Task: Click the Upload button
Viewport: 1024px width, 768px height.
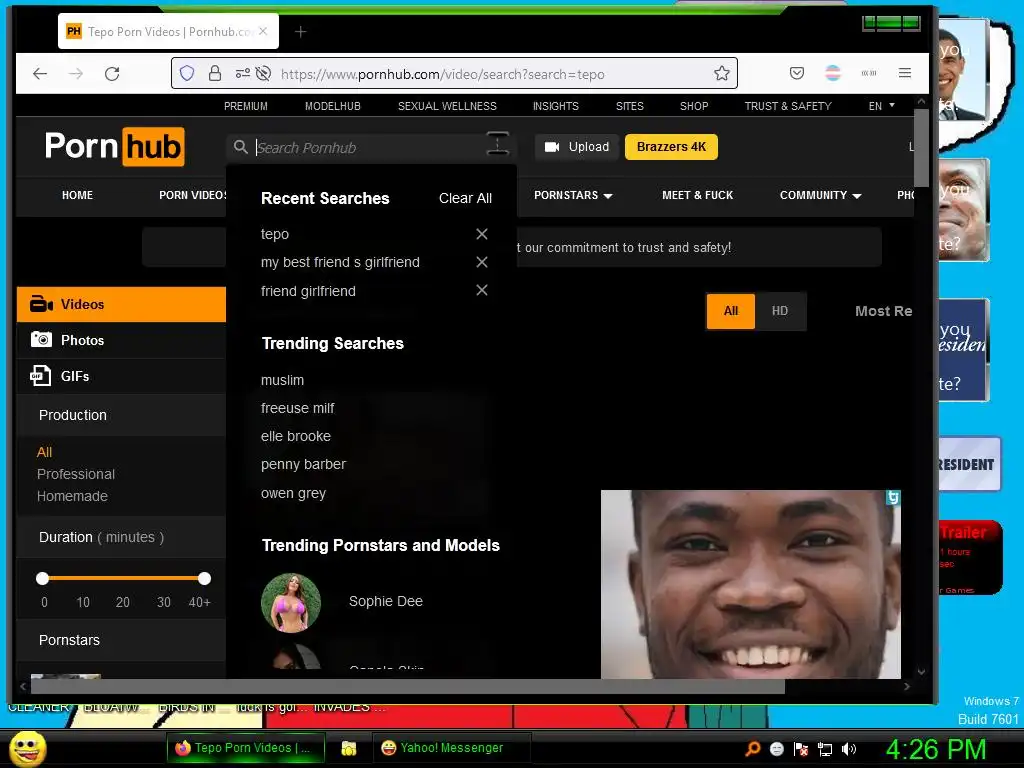Action: point(577,147)
